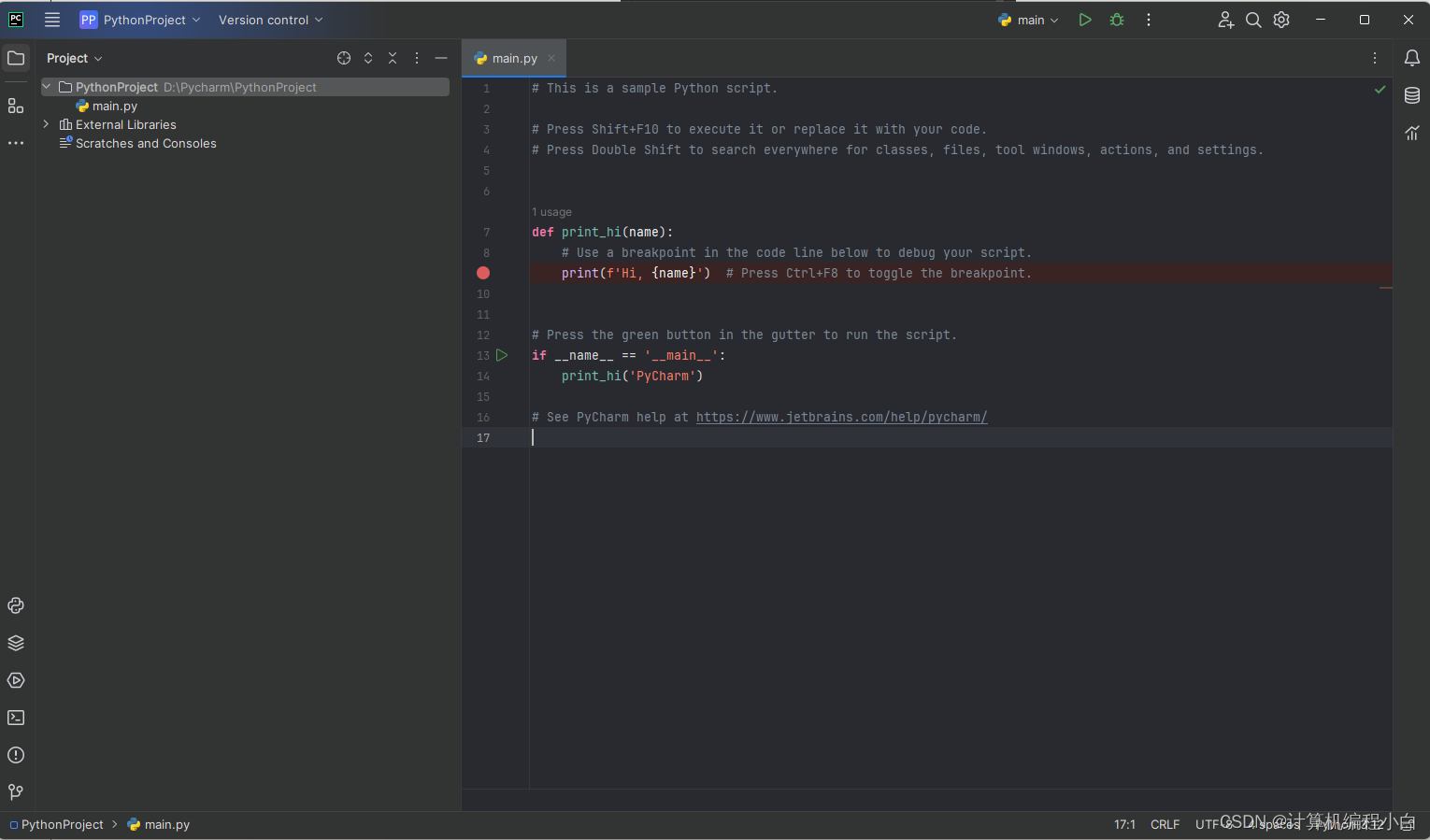
Task: Open Search Everywhere magnifier
Action: coord(1253,20)
